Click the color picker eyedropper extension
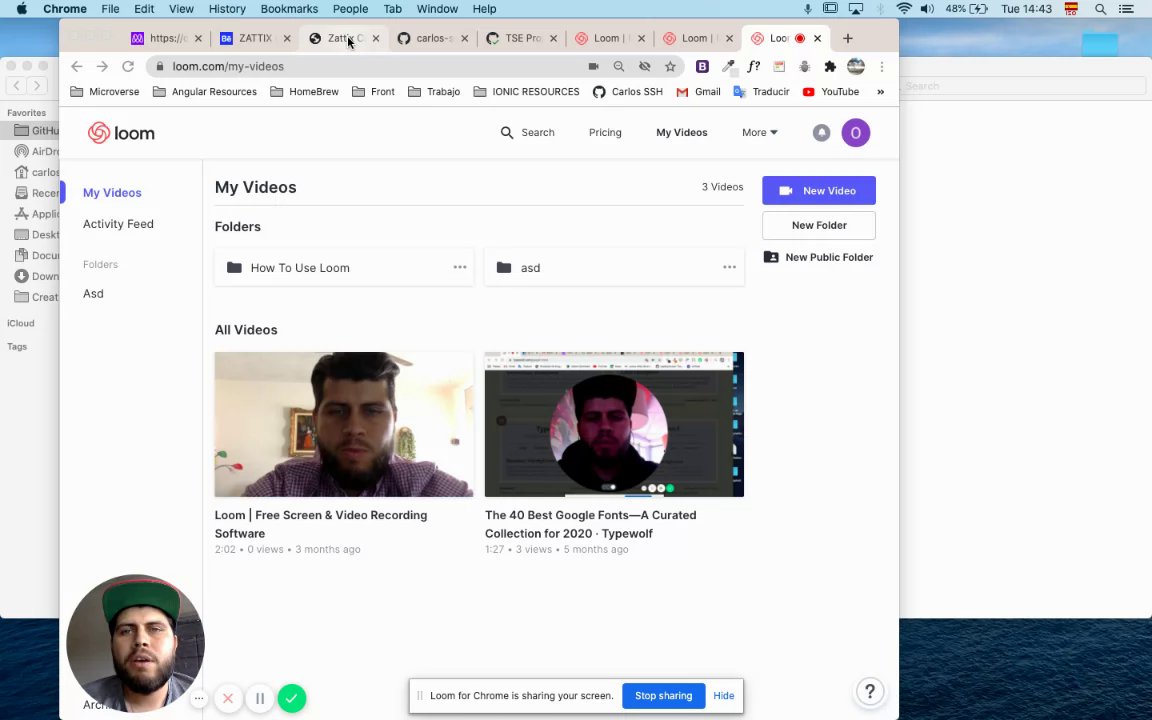Screen dimensions: 1152x720 point(728,67)
